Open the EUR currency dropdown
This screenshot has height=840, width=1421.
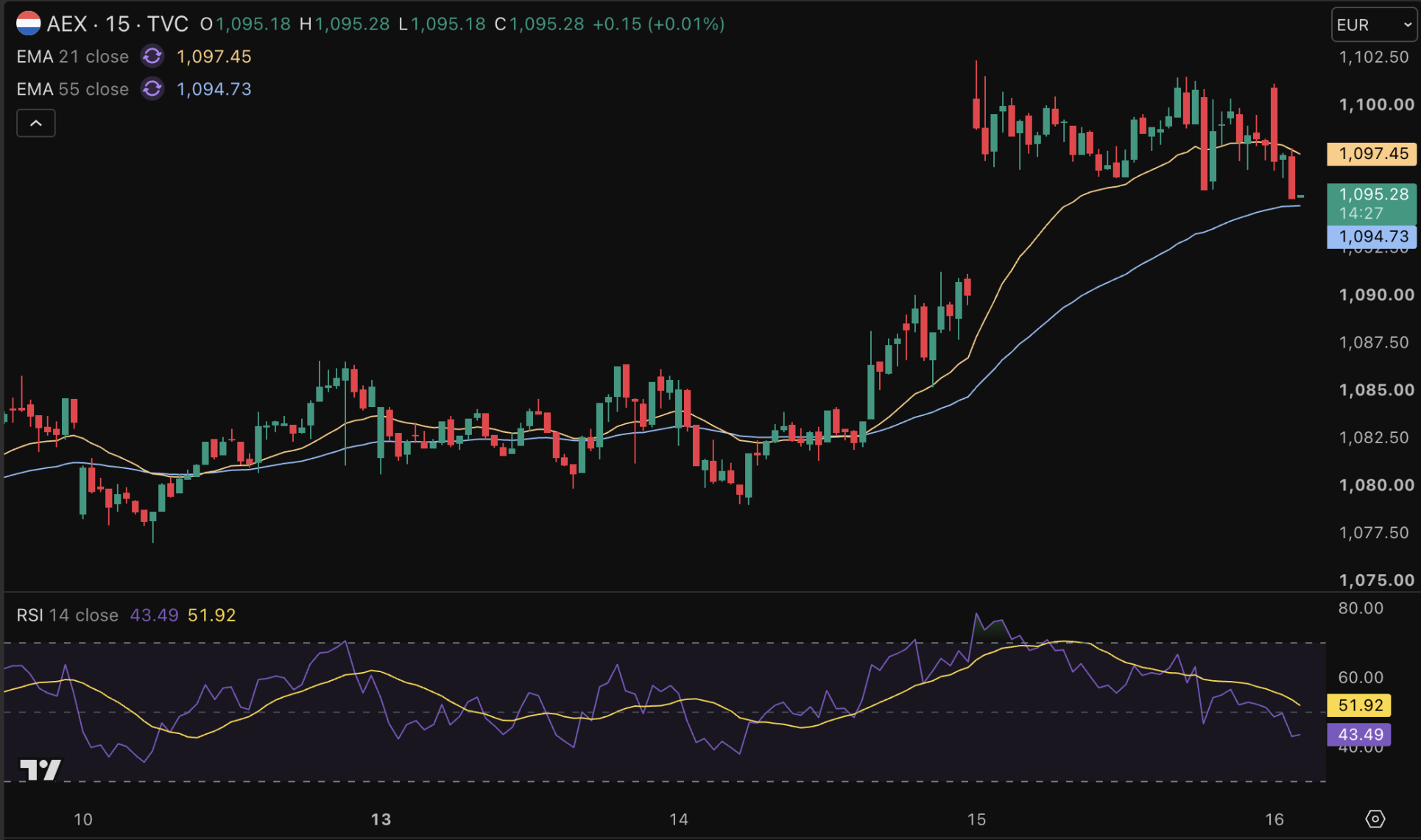pyautogui.click(x=1374, y=25)
